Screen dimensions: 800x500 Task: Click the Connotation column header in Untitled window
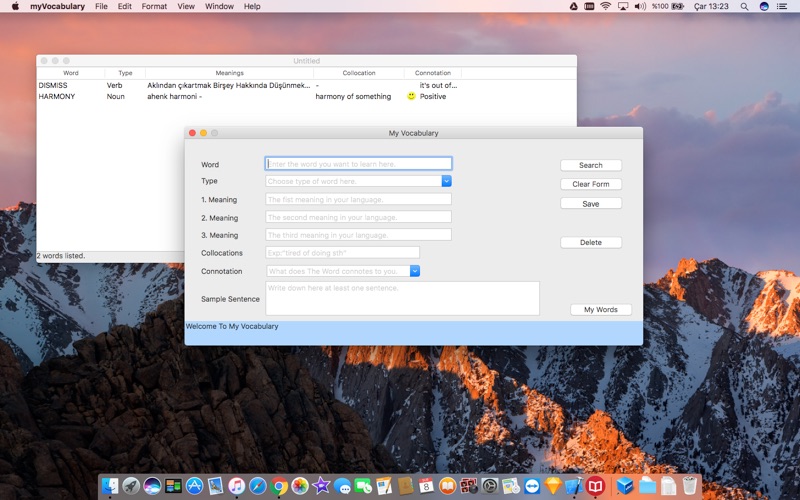tap(433, 73)
